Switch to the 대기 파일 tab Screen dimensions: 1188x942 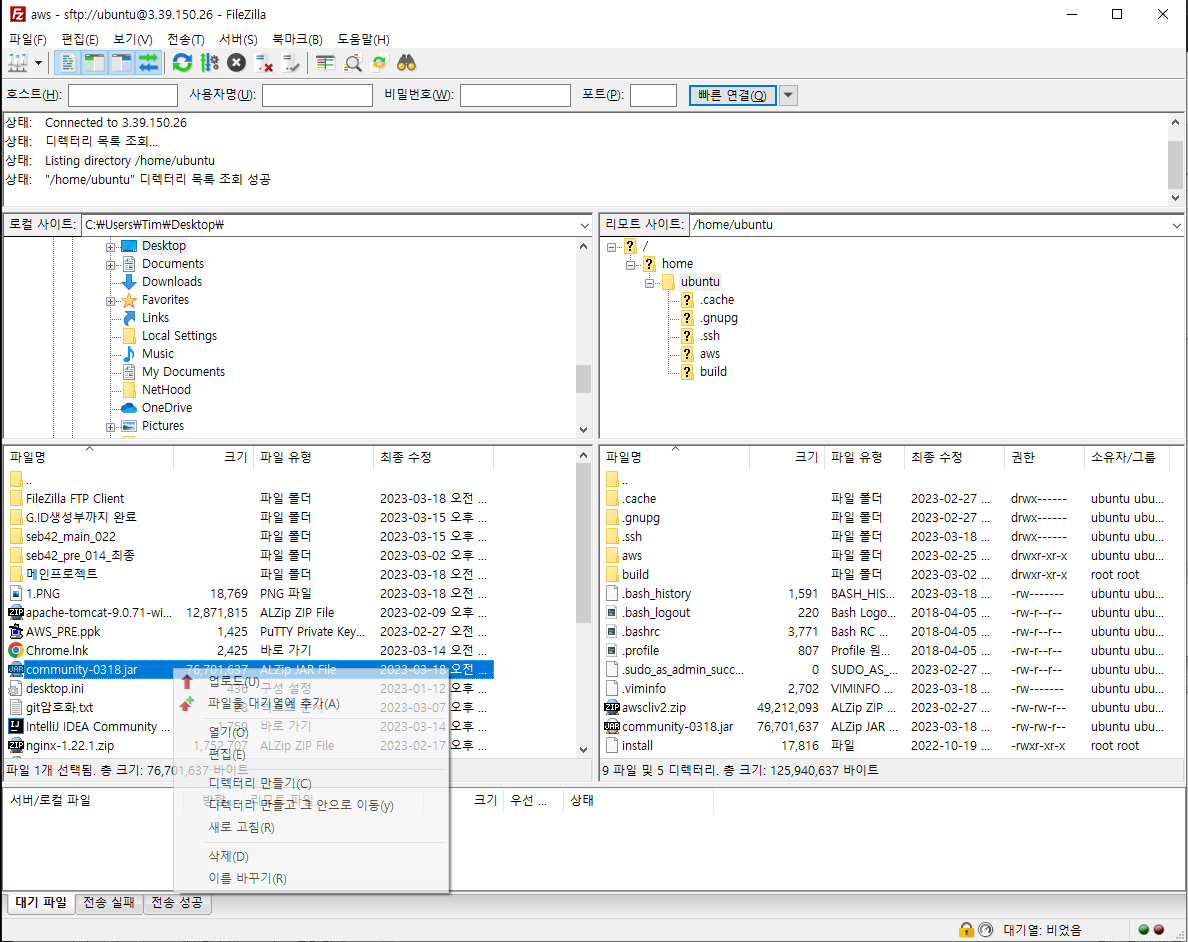pos(41,903)
